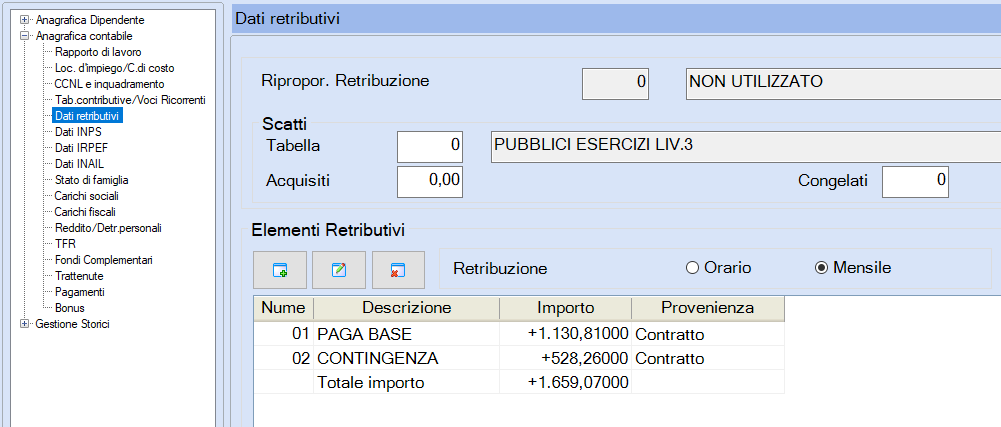Click the add retributive element icon
This screenshot has width=1001, height=427.
coord(280,270)
